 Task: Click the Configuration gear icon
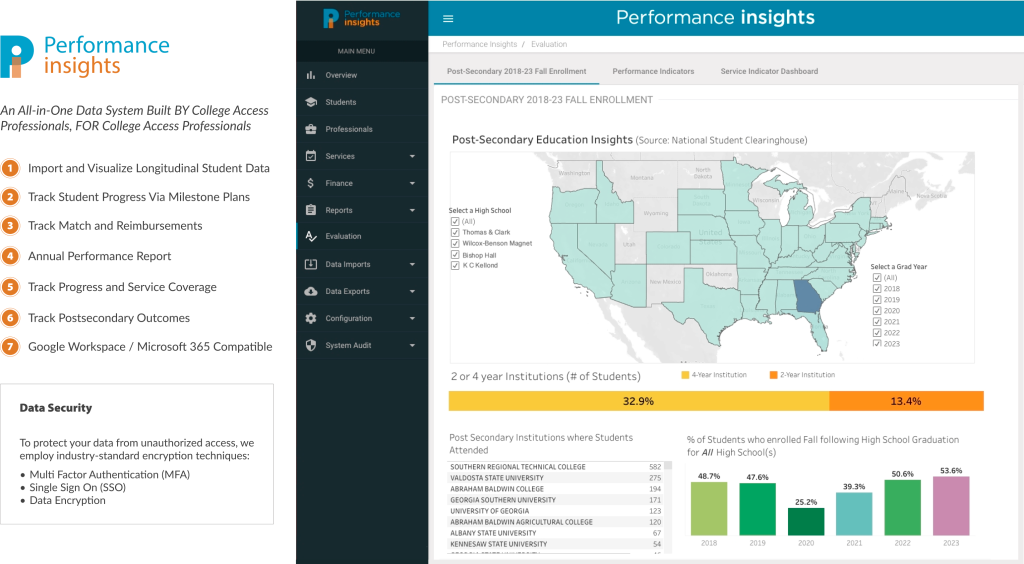pyautogui.click(x=311, y=319)
